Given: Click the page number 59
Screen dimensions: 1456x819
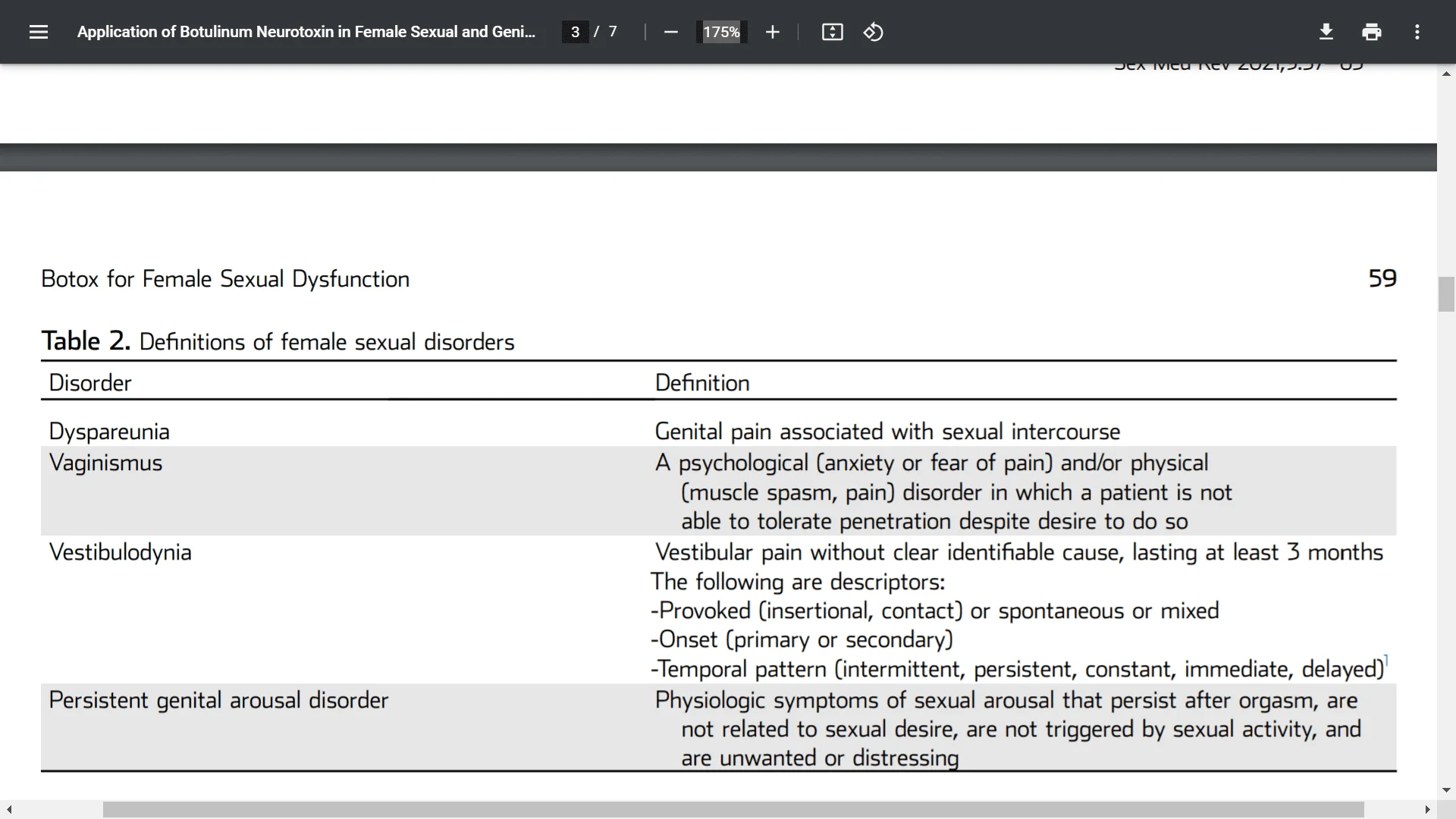Looking at the screenshot, I should coord(1382,278).
